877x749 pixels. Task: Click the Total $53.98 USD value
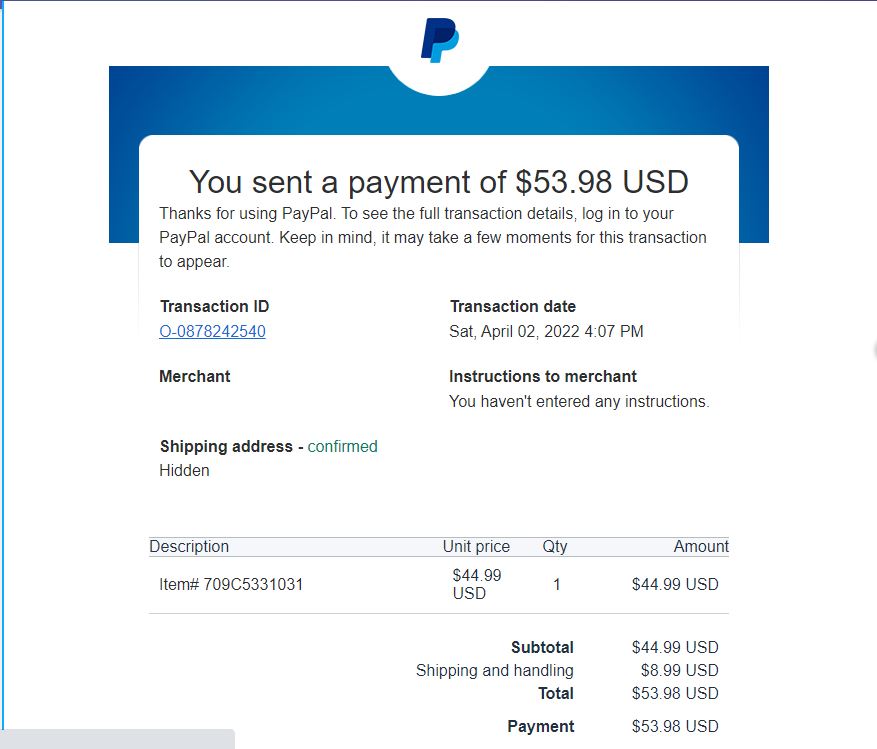pos(675,693)
